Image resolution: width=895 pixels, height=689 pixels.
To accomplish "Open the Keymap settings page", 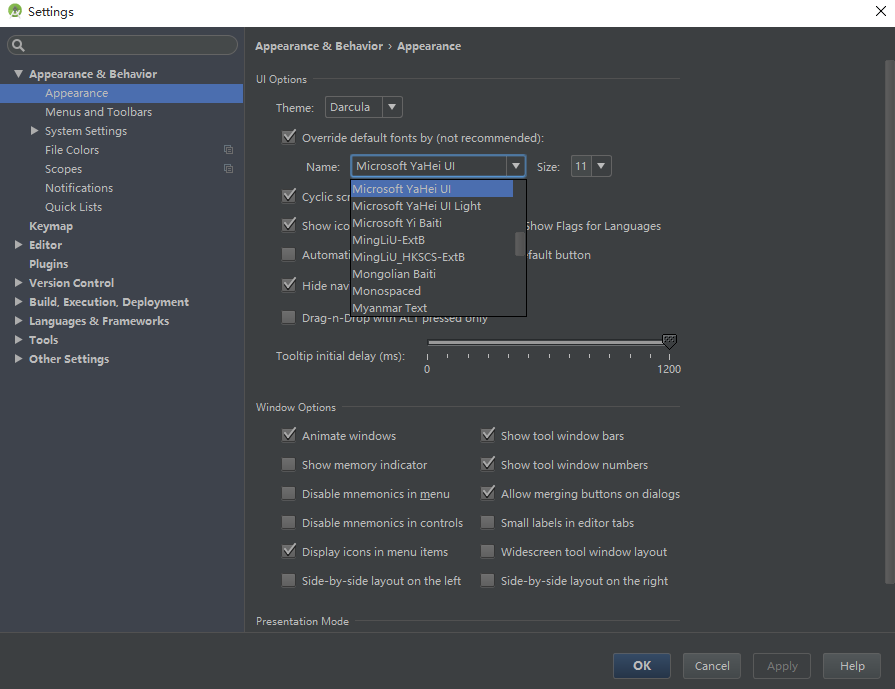I will pos(51,226).
